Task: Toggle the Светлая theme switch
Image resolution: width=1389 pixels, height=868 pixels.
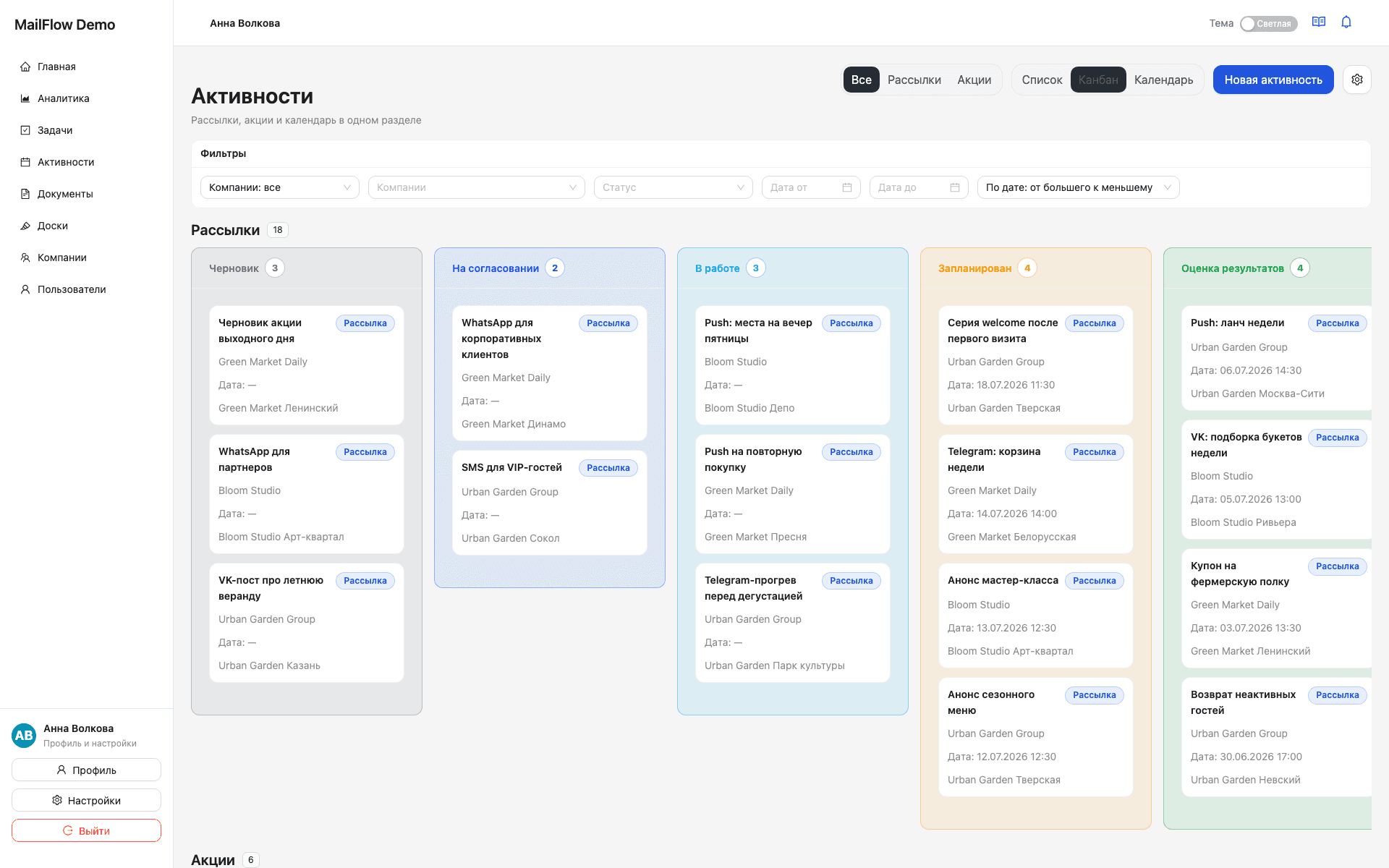Action: (x=1268, y=24)
